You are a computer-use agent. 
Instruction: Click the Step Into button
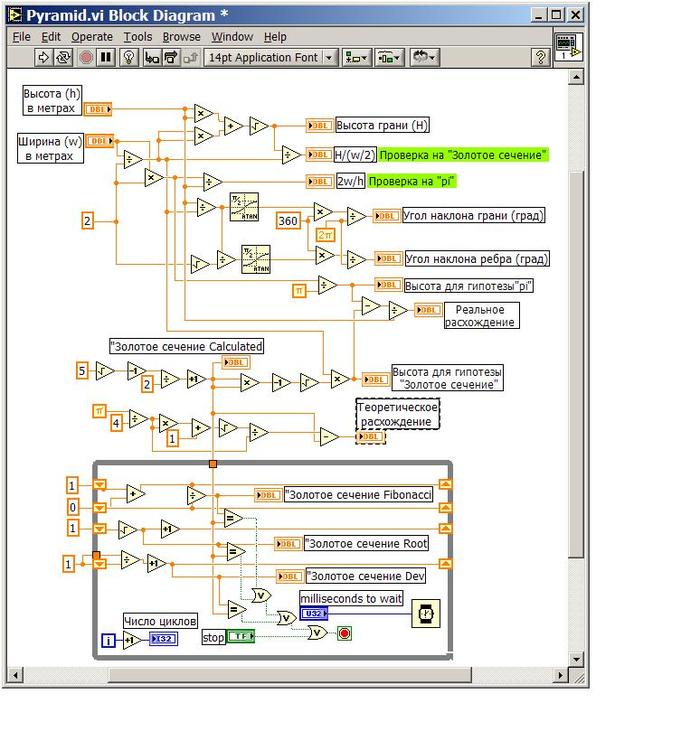point(151,57)
